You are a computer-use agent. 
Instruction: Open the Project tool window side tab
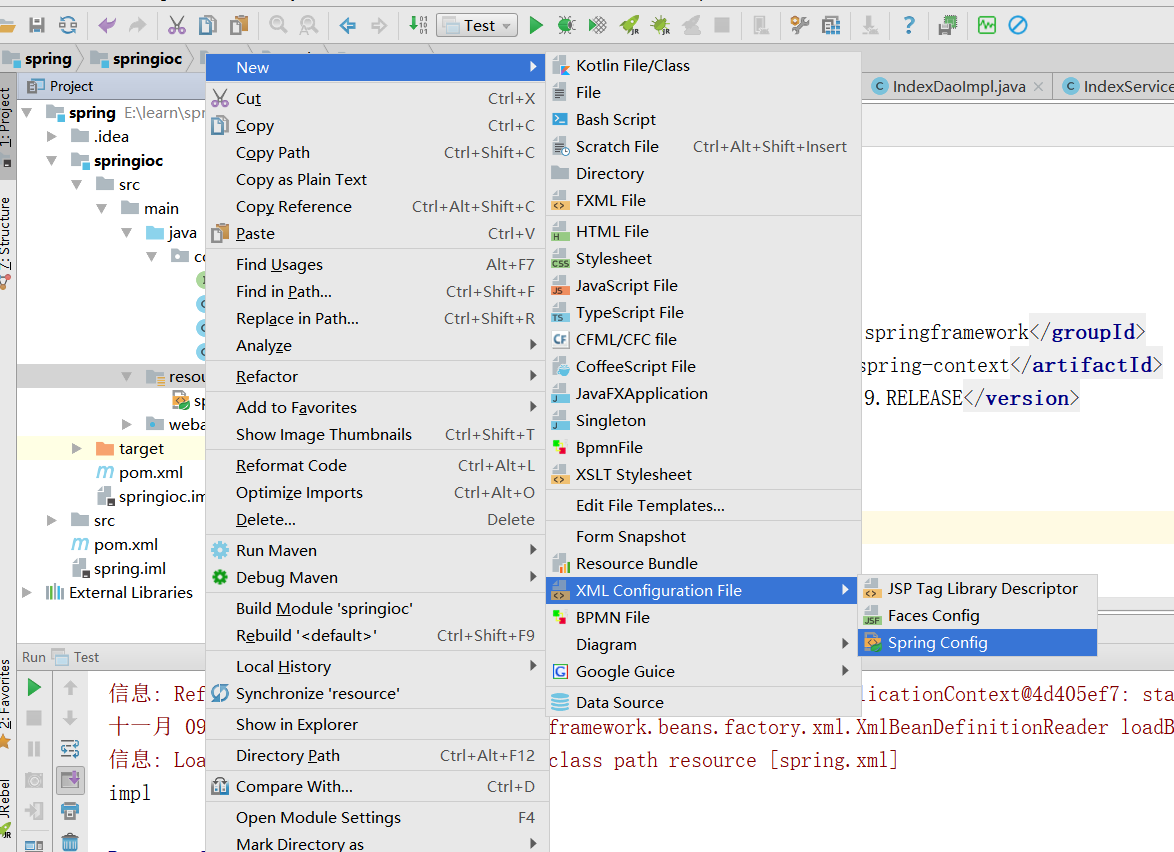pos(7,124)
